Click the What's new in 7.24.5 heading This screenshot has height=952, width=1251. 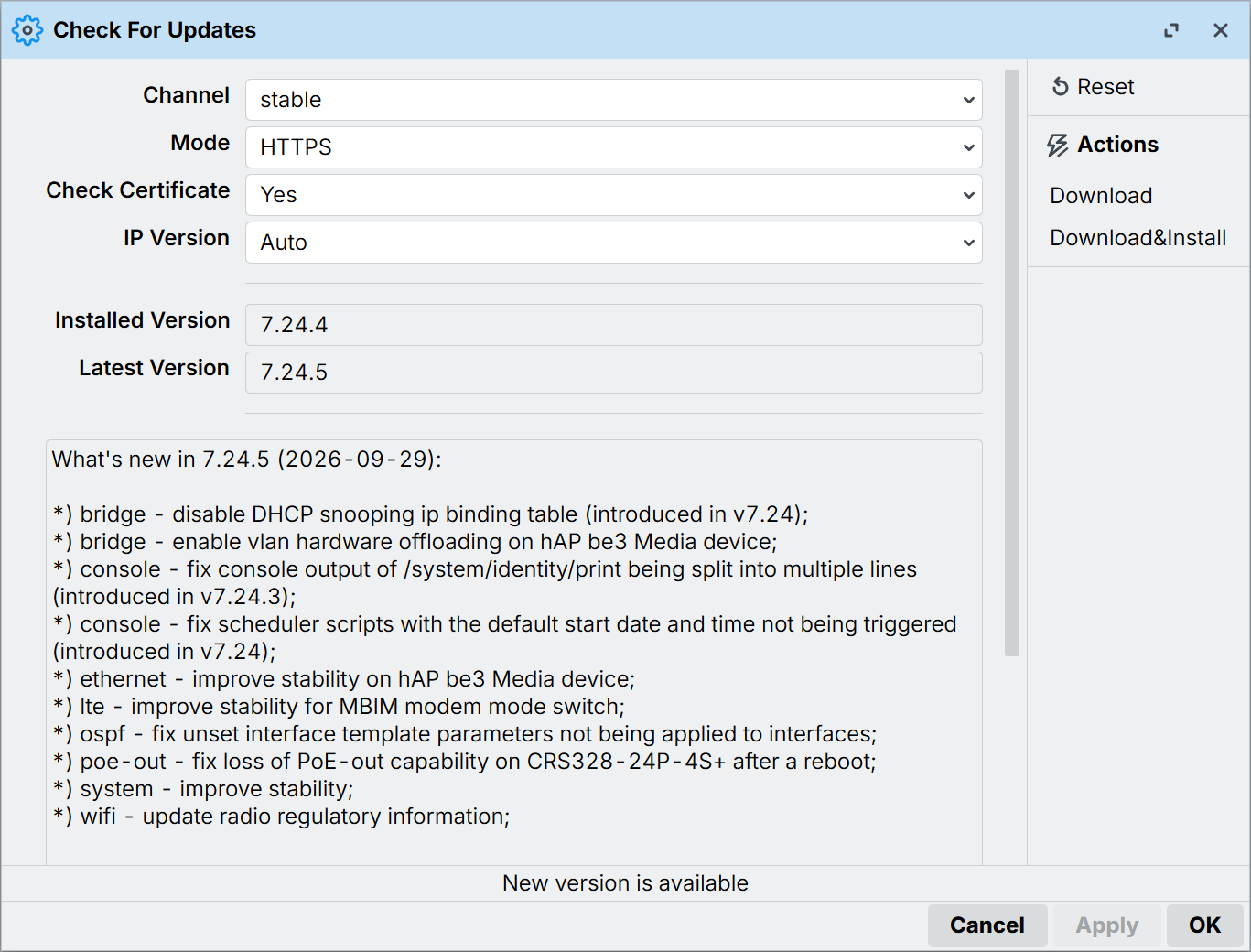pos(247,460)
